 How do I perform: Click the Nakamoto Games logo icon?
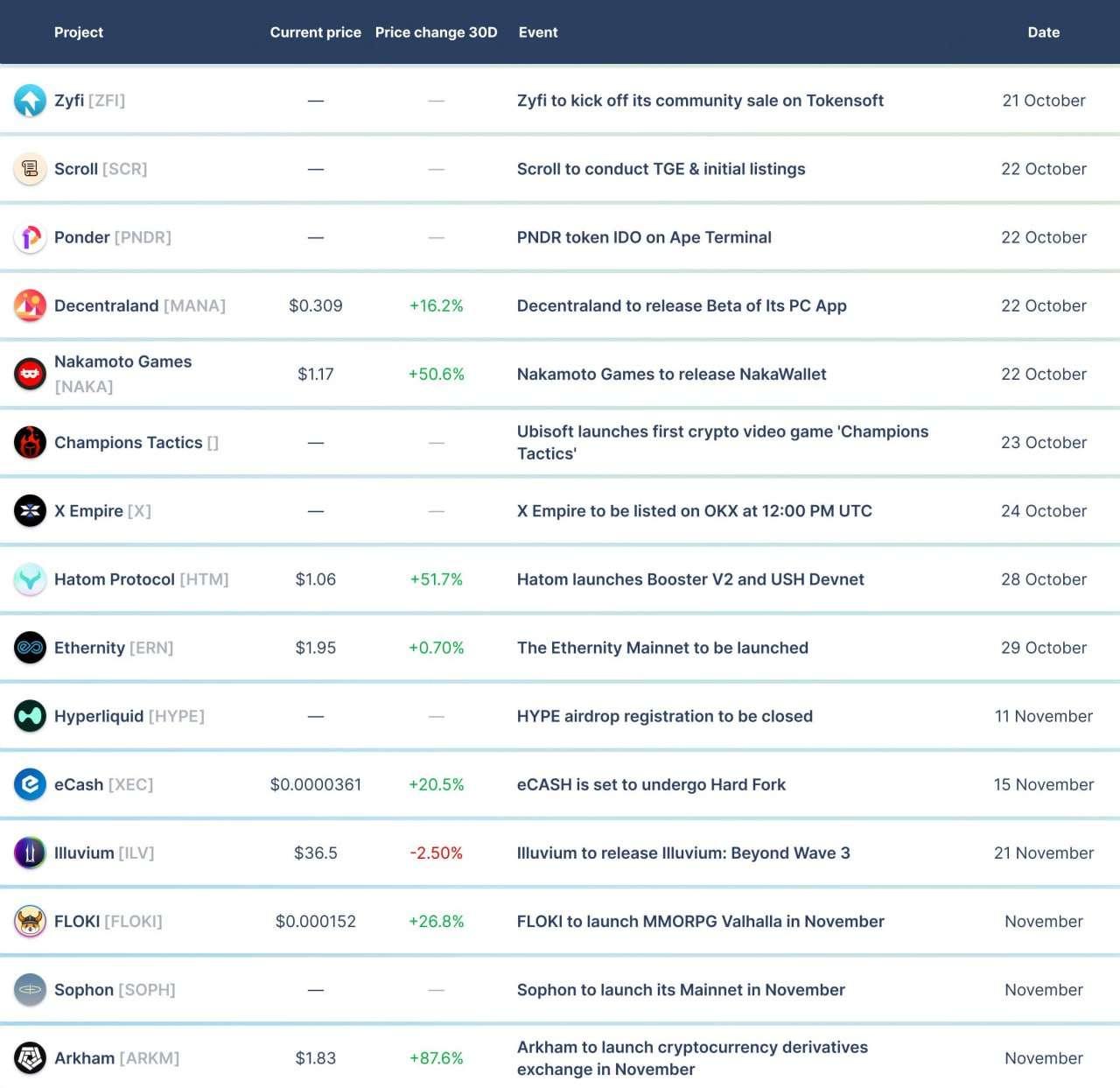coord(30,374)
